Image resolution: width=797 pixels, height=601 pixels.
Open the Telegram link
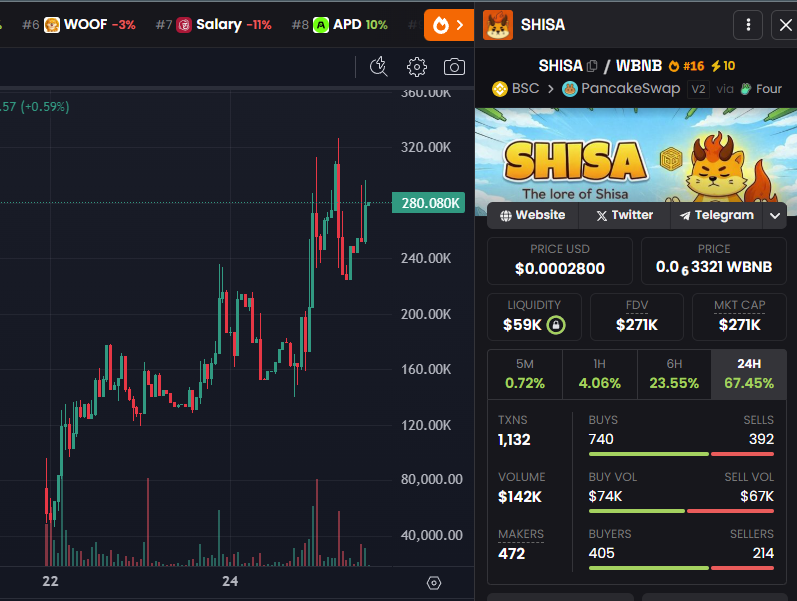(717, 215)
